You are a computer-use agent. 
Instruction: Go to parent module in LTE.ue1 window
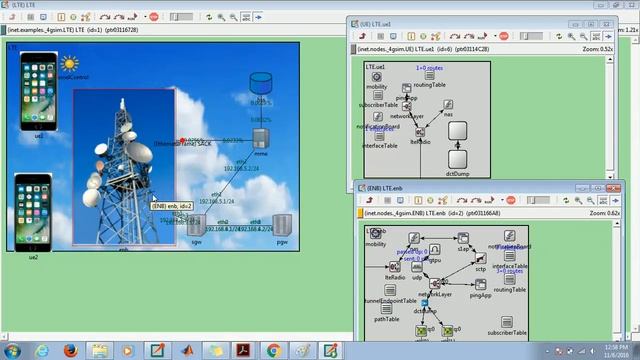tap(362, 36)
